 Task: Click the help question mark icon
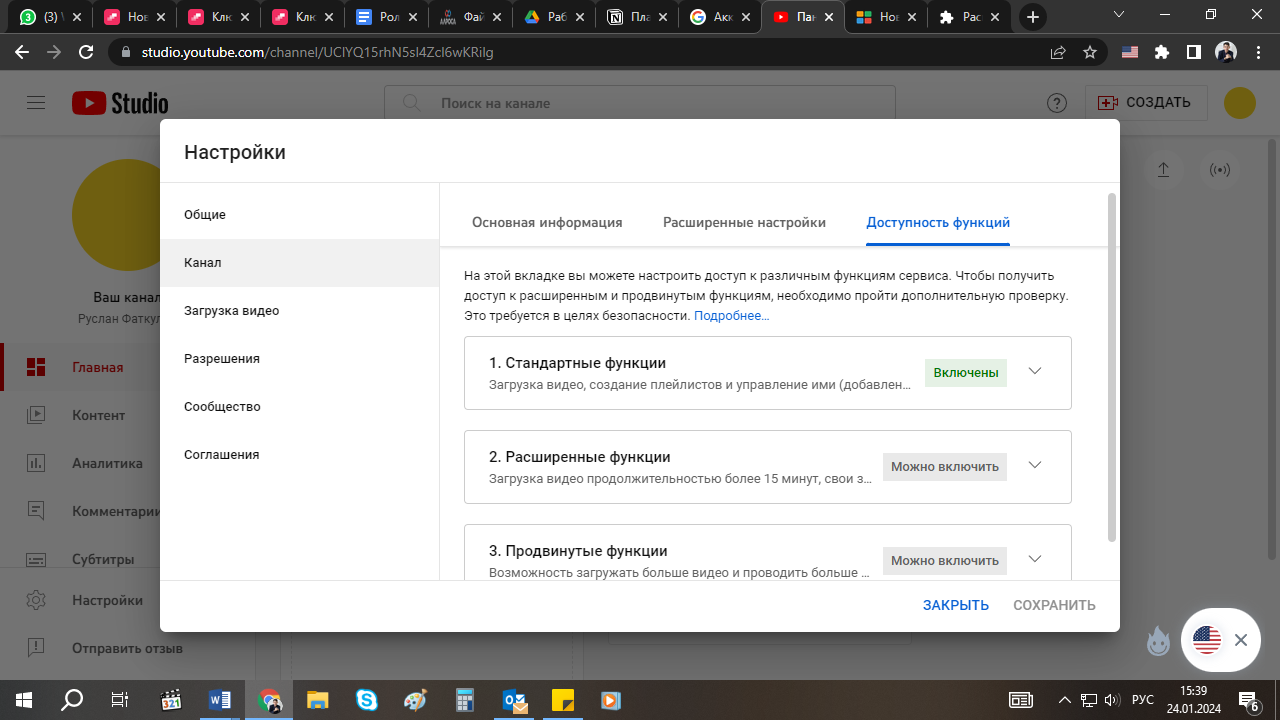(1056, 103)
